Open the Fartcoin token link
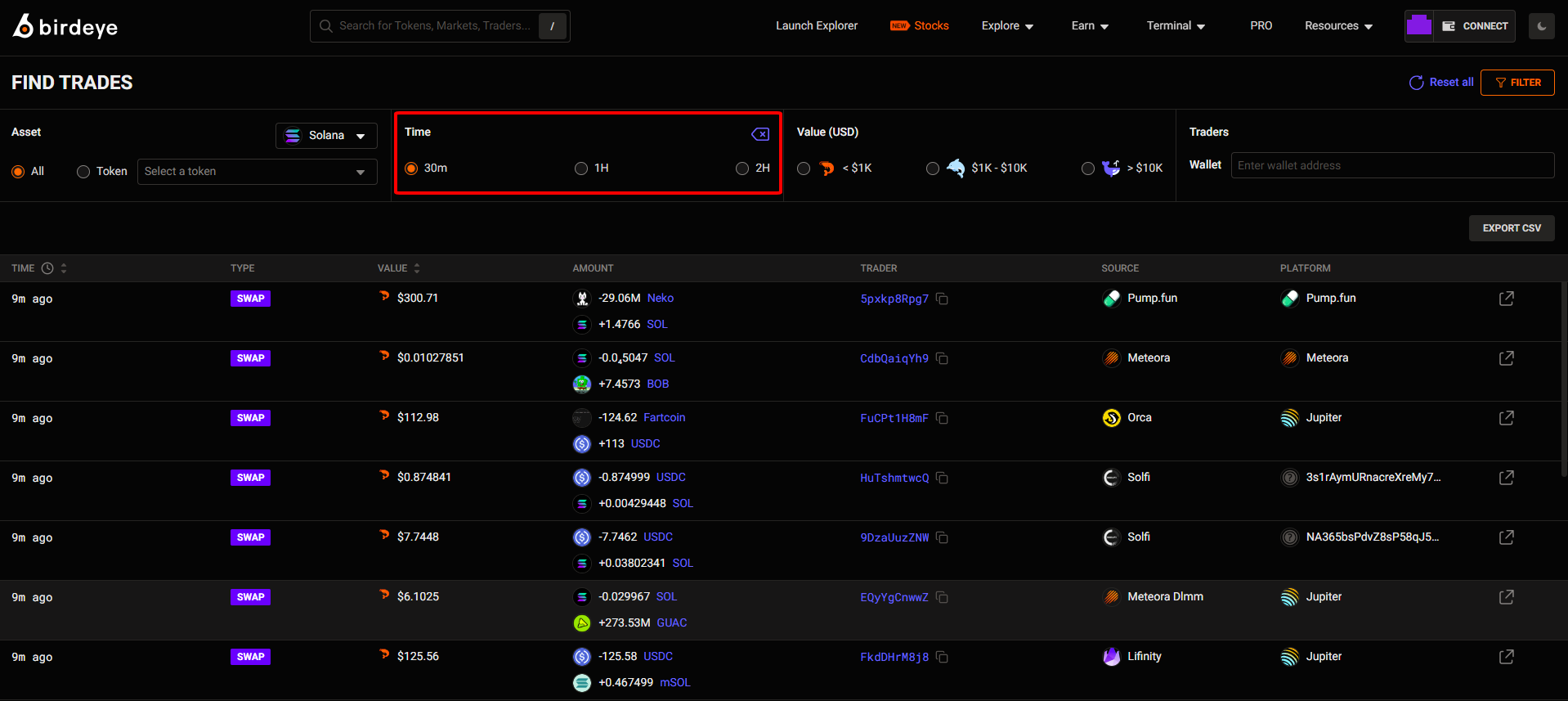The image size is (1568, 701). click(x=664, y=418)
